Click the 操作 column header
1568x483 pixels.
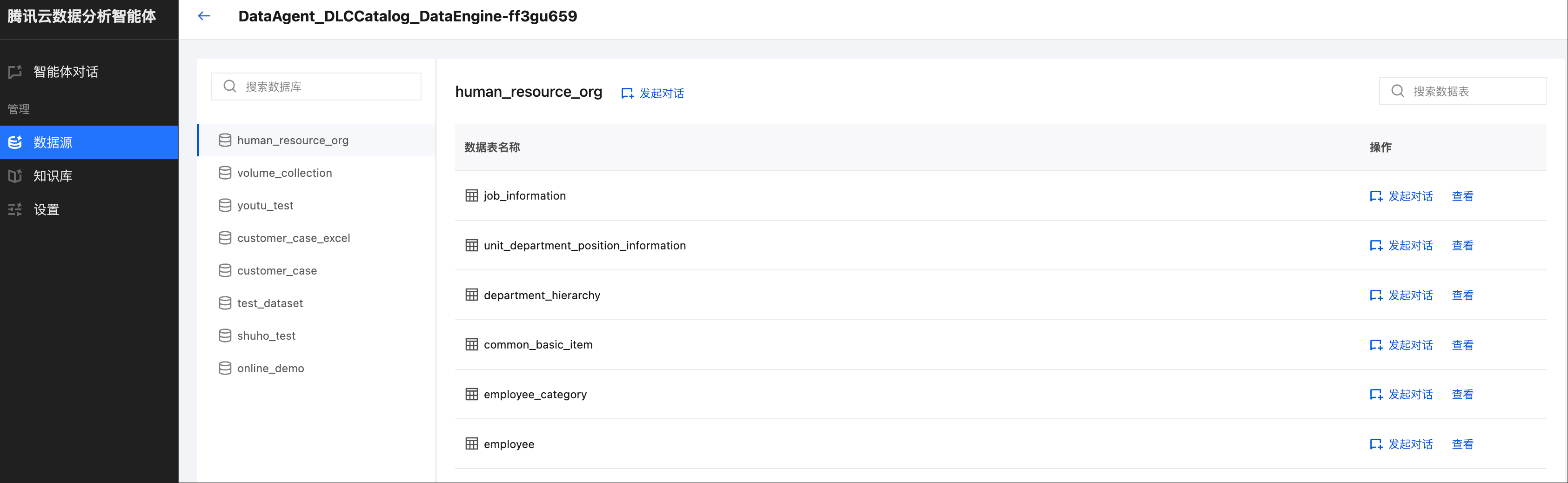click(1380, 148)
